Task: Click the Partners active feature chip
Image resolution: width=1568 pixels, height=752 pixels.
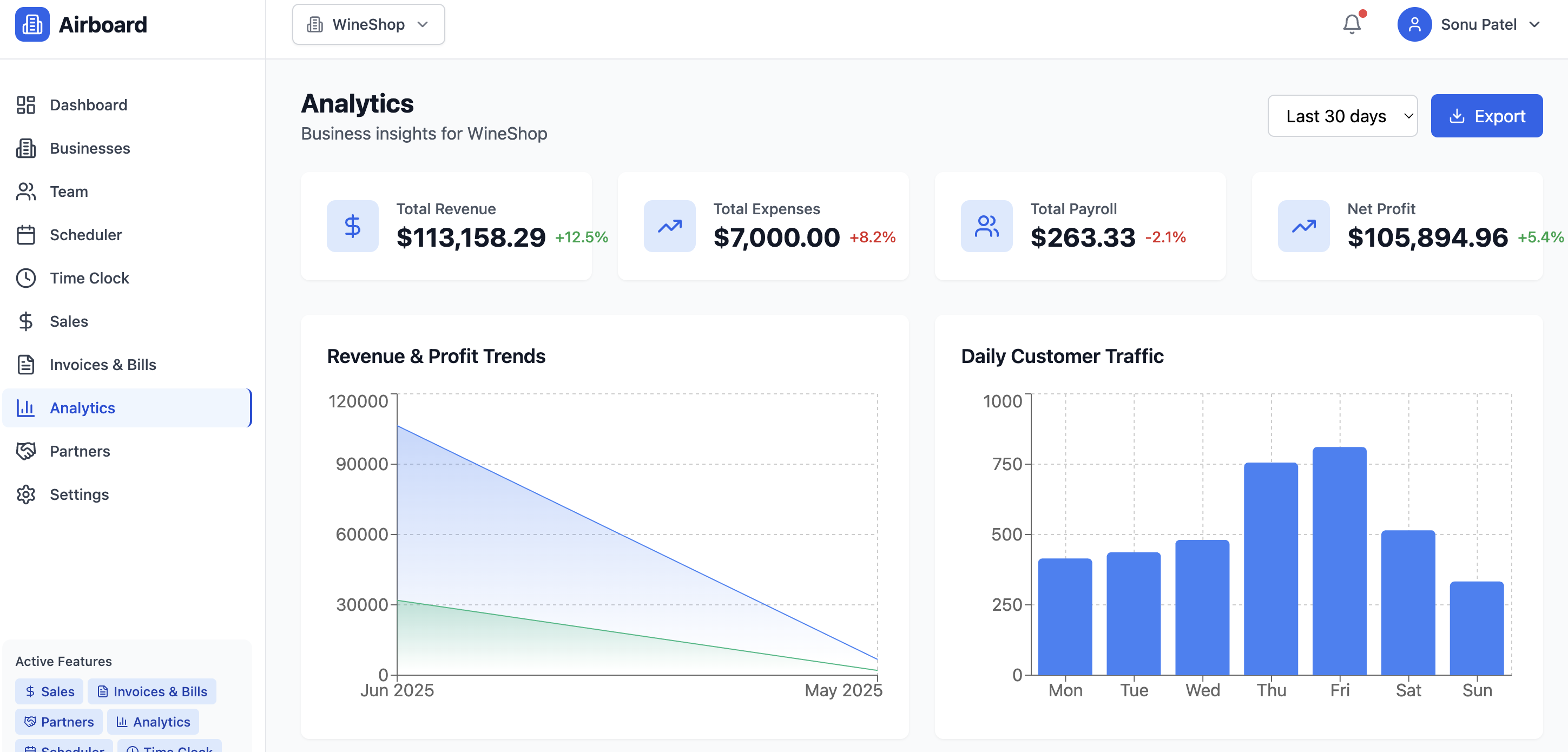Action: pos(59,722)
